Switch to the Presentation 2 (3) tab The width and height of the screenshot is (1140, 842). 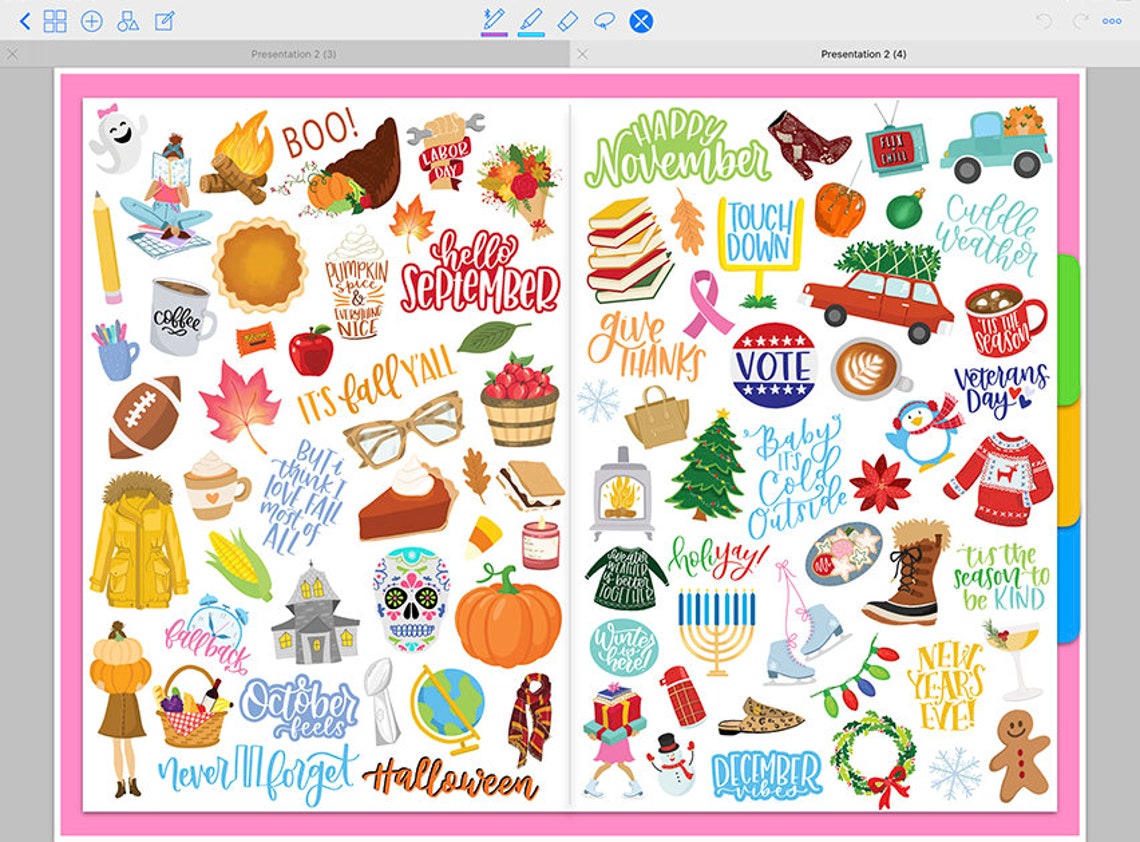click(292, 54)
